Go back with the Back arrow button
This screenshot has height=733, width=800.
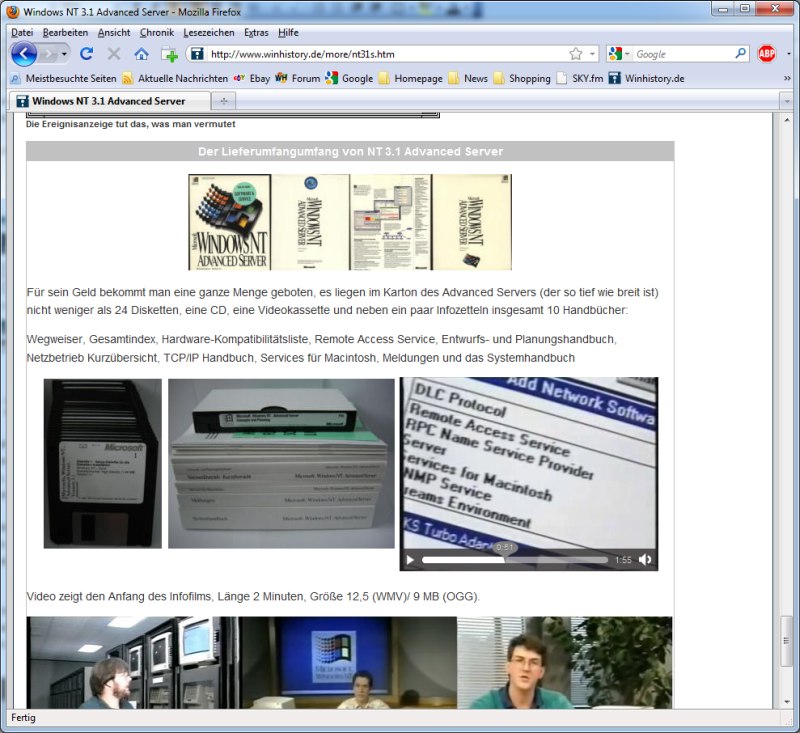pos(24,54)
